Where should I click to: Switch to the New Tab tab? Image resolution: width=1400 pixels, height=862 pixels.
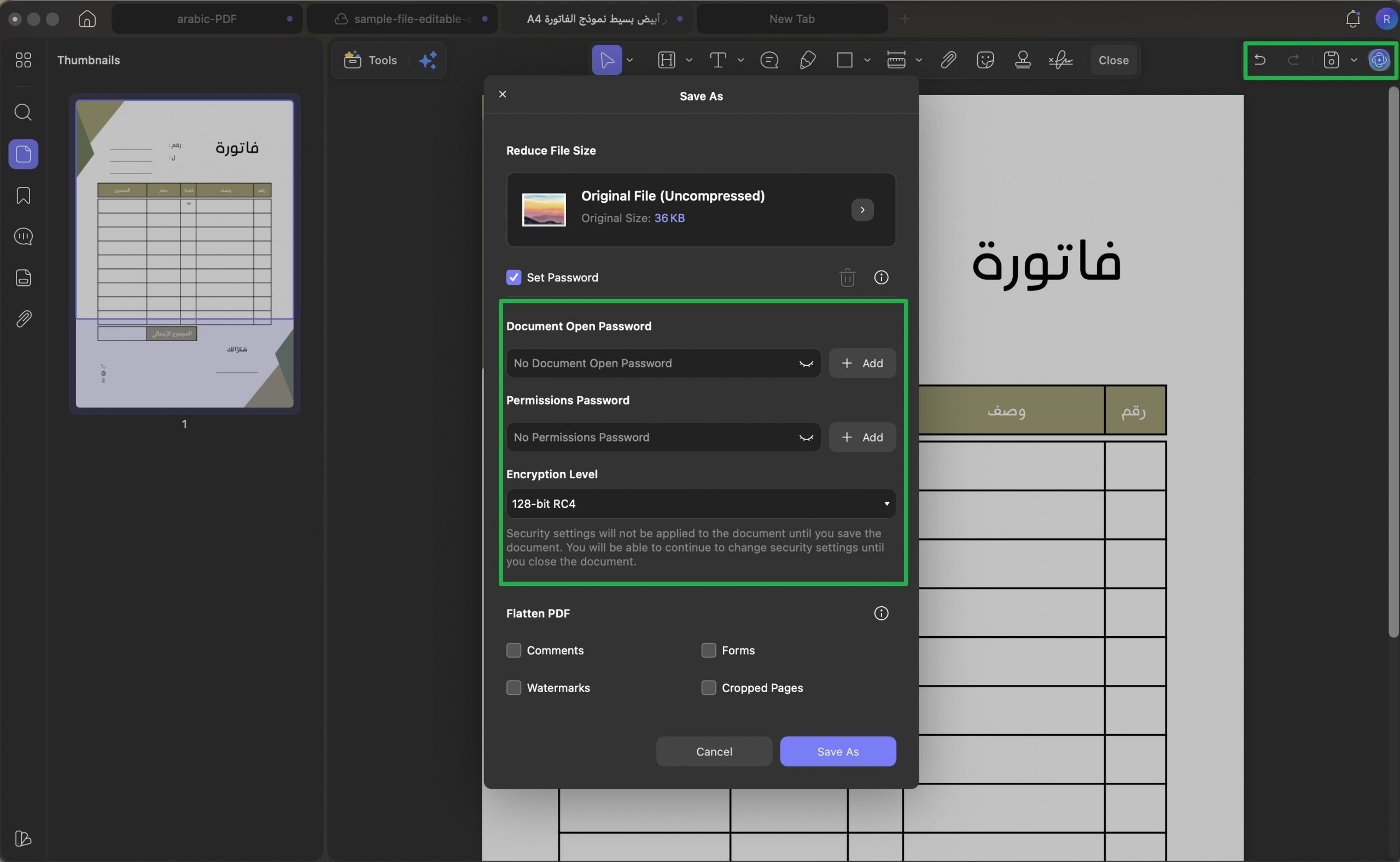click(x=791, y=19)
